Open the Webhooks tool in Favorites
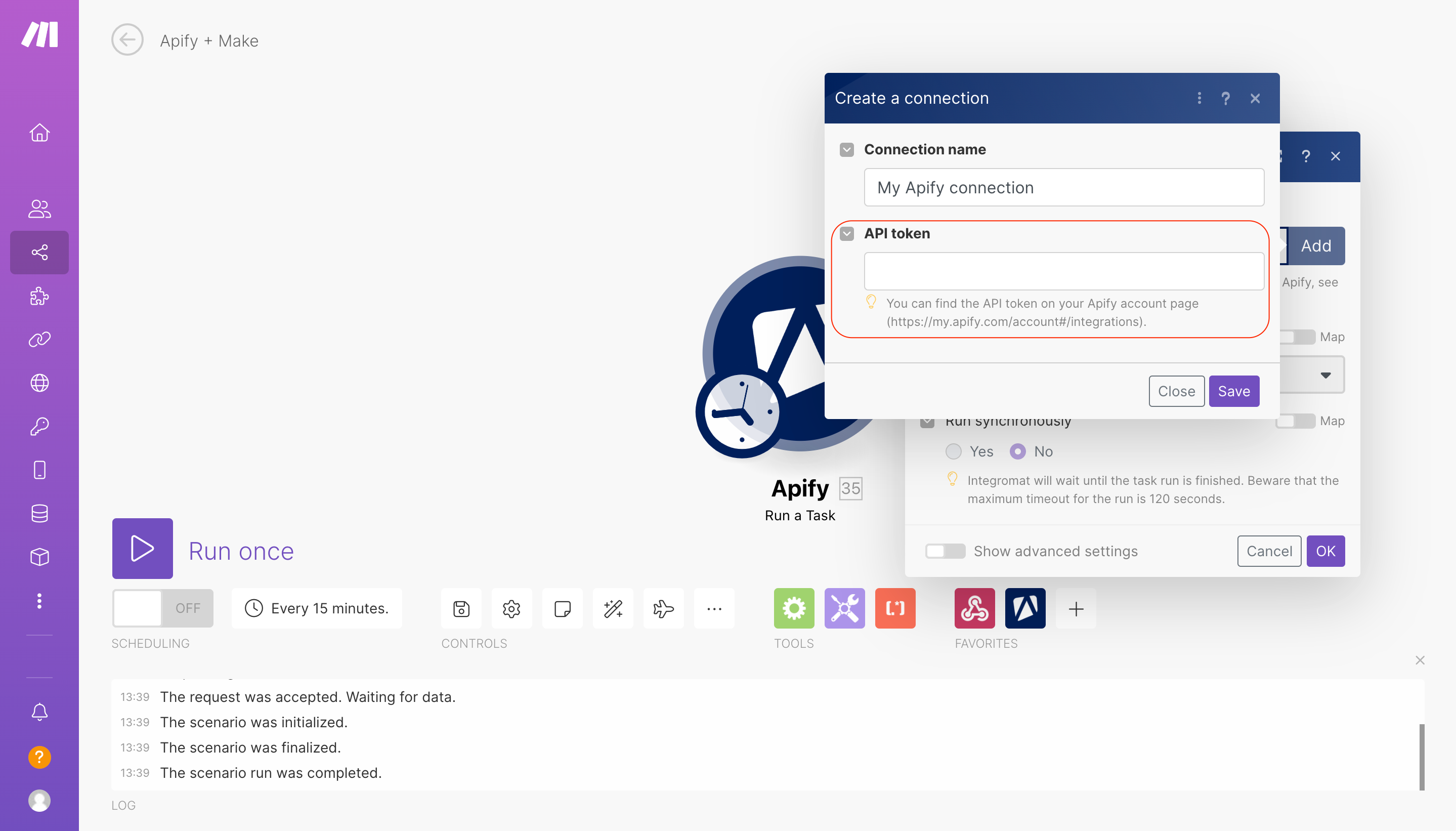The image size is (1456, 831). click(974, 608)
